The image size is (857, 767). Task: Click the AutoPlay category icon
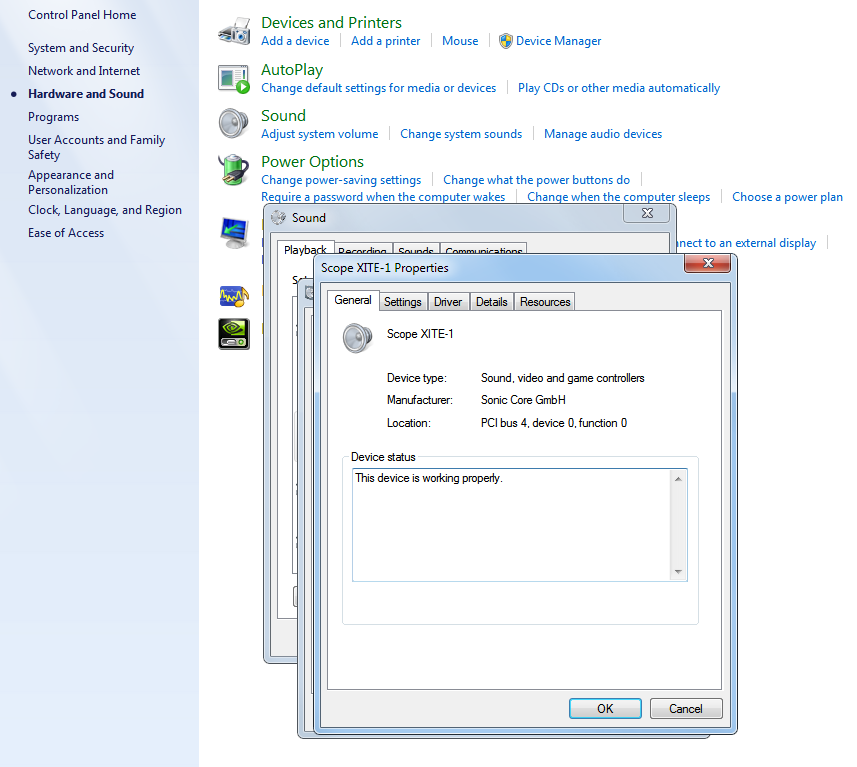click(234, 79)
